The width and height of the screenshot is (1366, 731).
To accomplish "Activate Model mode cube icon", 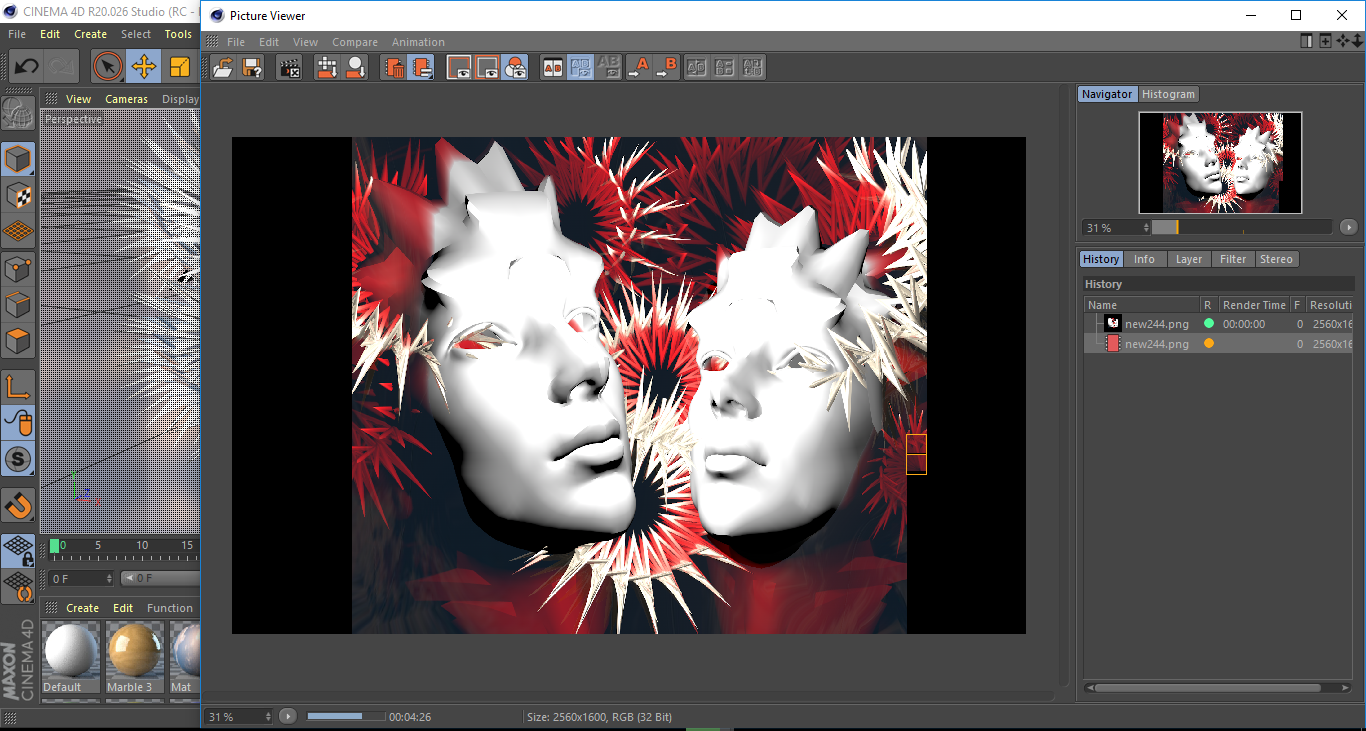I will pyautogui.click(x=18, y=158).
